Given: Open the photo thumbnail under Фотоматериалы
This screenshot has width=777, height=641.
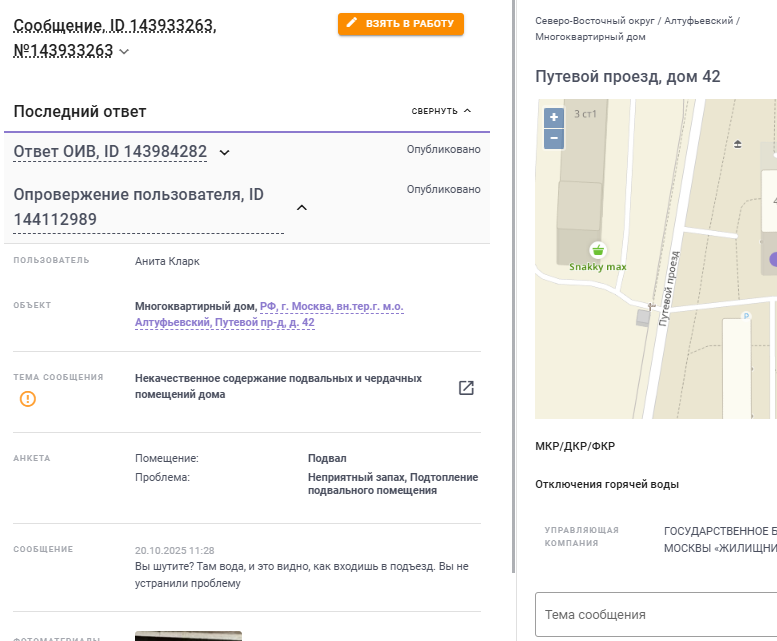Looking at the screenshot, I should pyautogui.click(x=188, y=635).
